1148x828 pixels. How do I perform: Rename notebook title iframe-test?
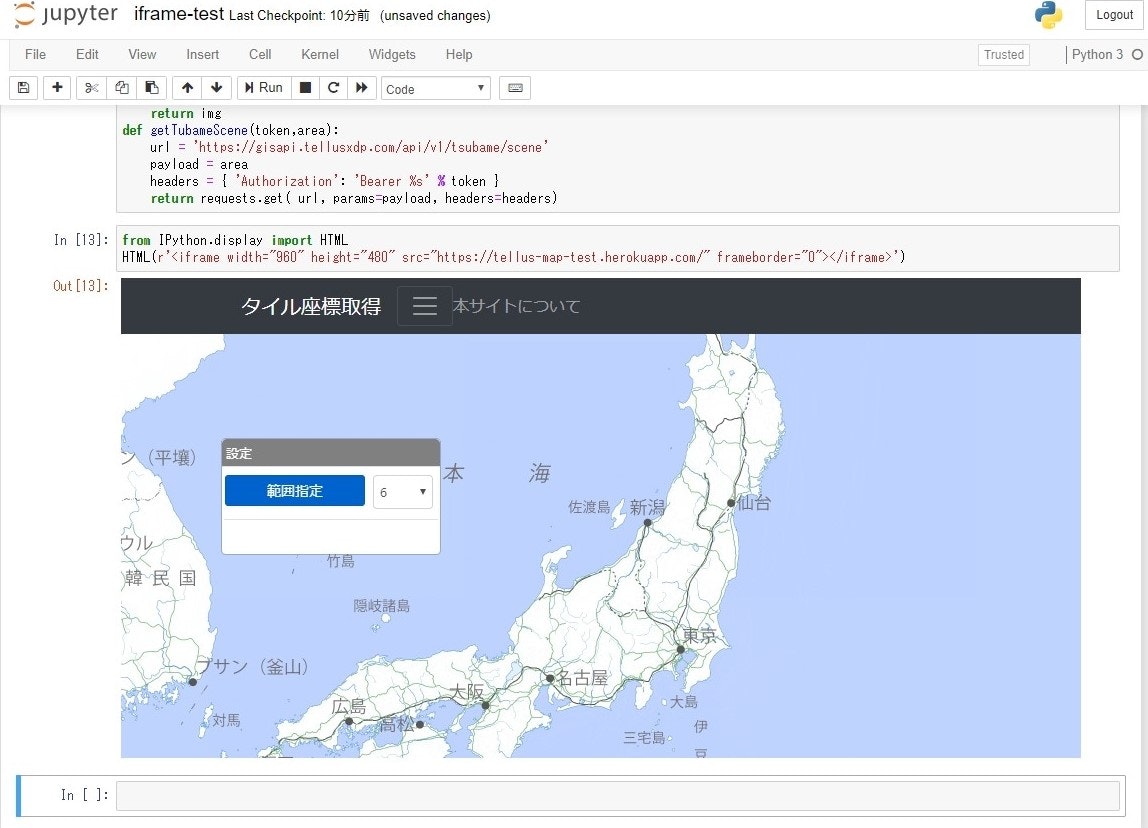pos(179,14)
